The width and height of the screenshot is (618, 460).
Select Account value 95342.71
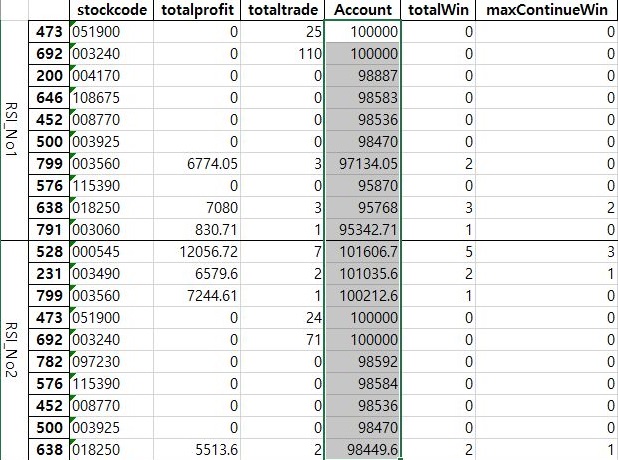(x=363, y=229)
